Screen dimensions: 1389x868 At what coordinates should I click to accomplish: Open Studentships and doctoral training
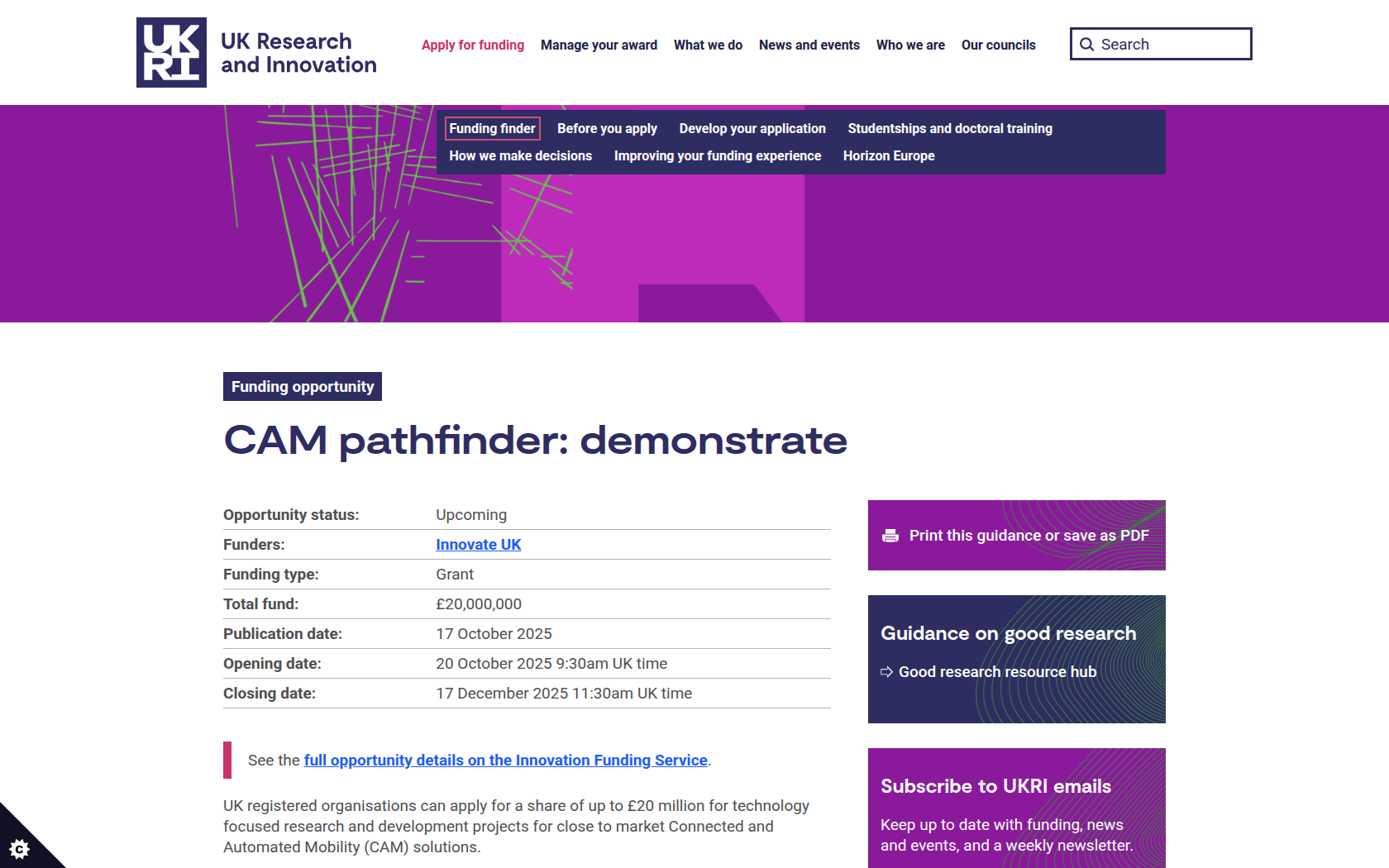[950, 128]
